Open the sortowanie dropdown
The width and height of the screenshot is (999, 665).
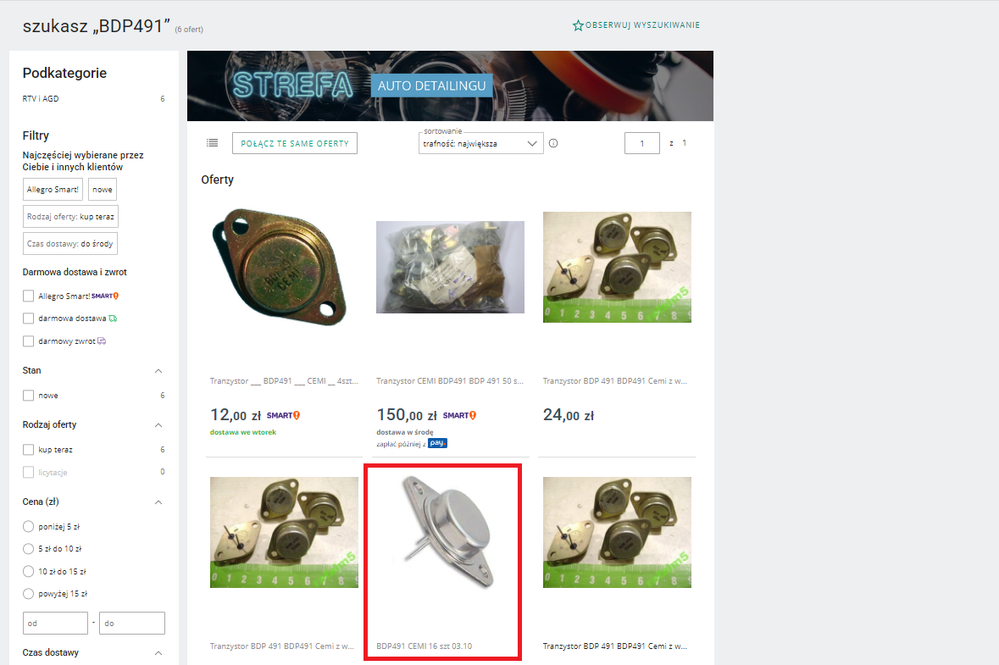coord(481,143)
